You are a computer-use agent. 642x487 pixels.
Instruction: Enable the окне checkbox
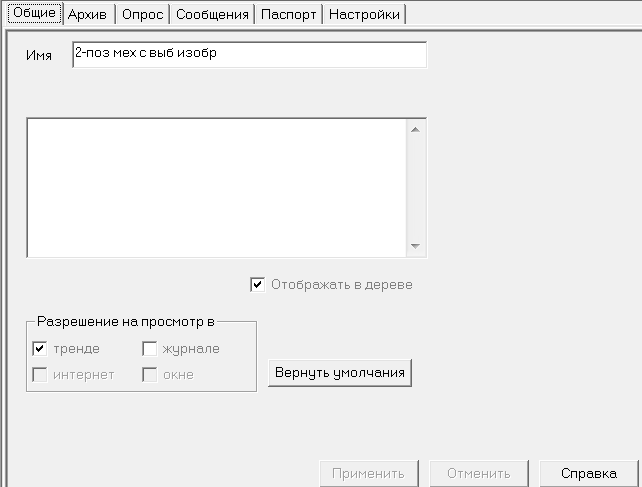[x=149, y=374]
